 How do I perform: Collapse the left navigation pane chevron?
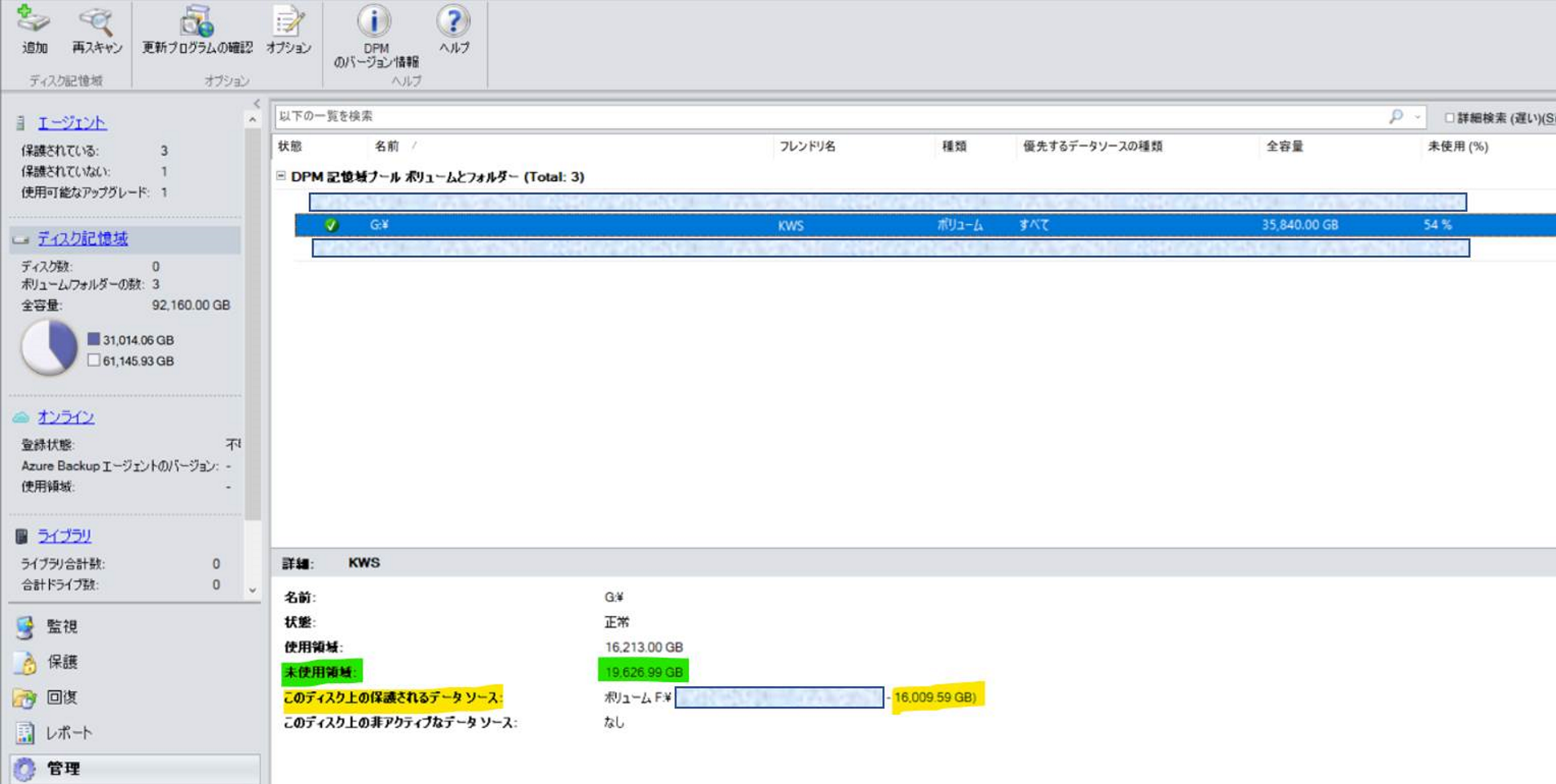point(257,104)
